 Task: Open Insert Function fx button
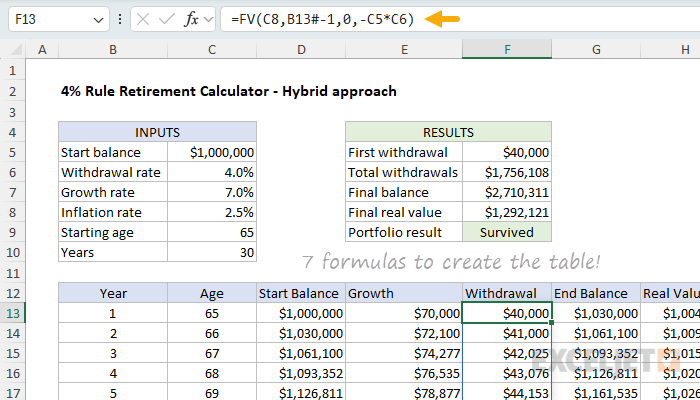(x=192, y=19)
